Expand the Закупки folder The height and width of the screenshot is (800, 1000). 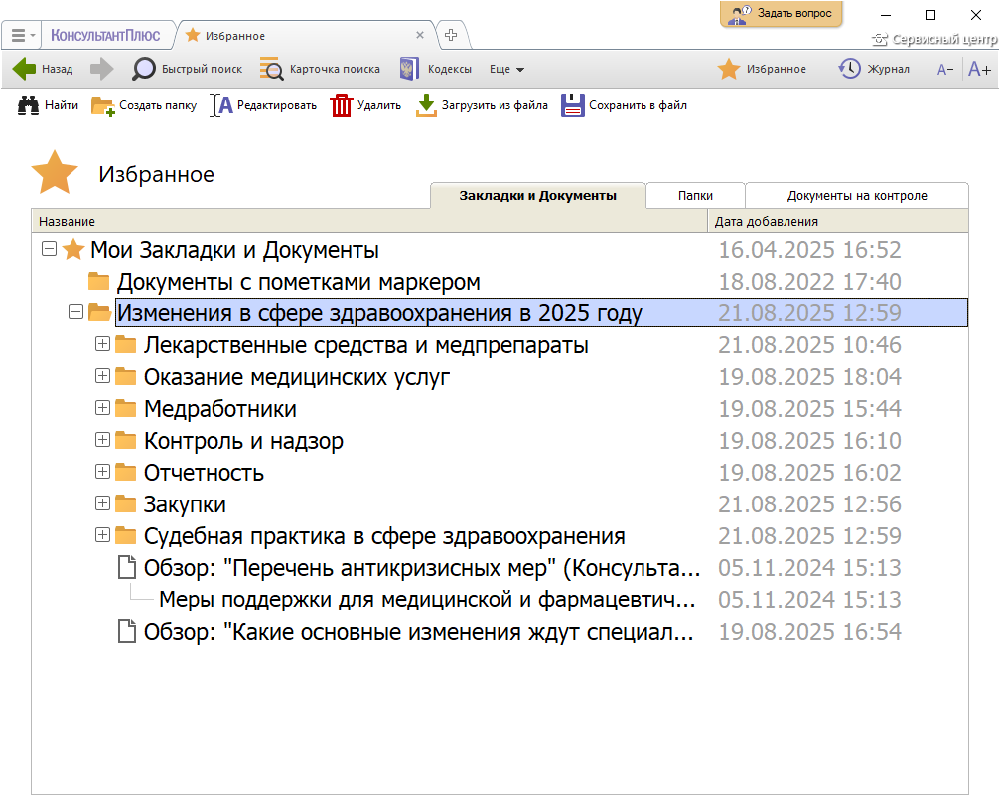[x=102, y=503]
